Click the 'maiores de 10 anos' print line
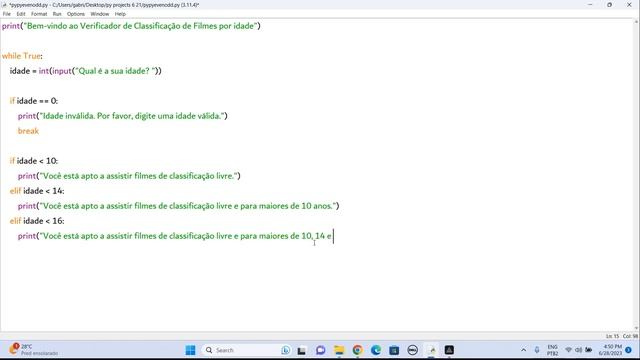The height and width of the screenshot is (360, 640). coord(178,206)
